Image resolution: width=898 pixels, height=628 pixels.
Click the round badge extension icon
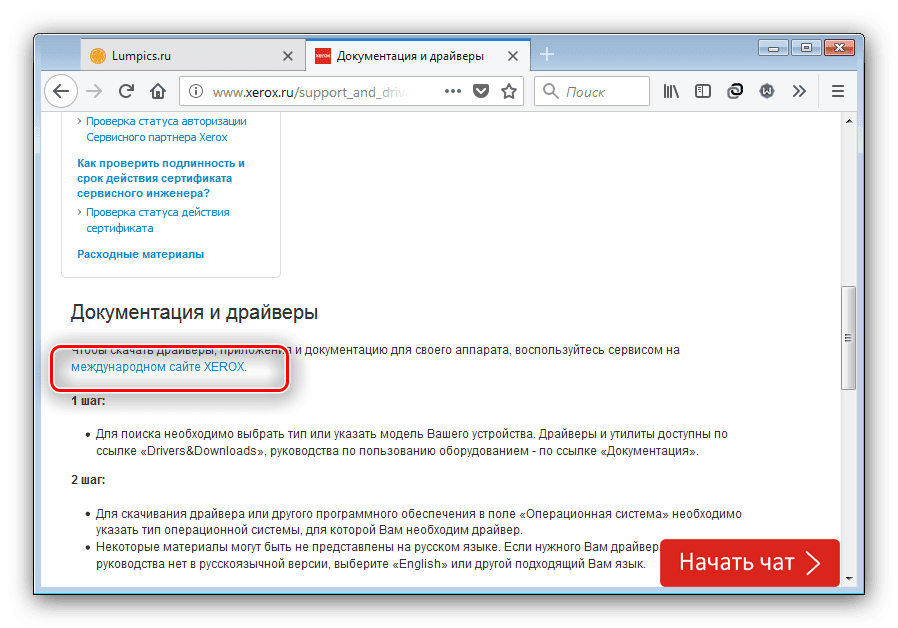pos(767,91)
